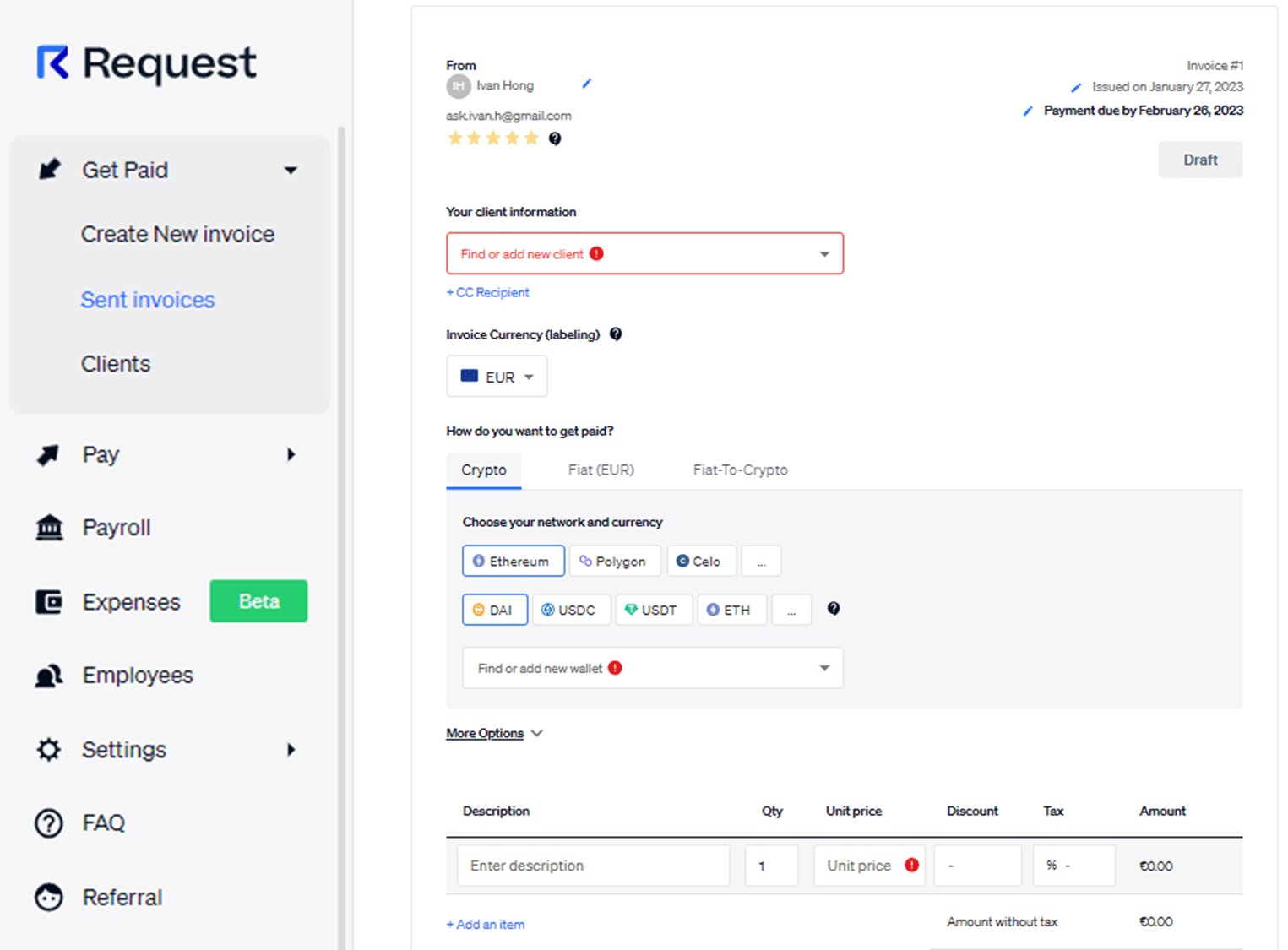
Task: Click the Tax percentage field
Action: click(x=1074, y=866)
